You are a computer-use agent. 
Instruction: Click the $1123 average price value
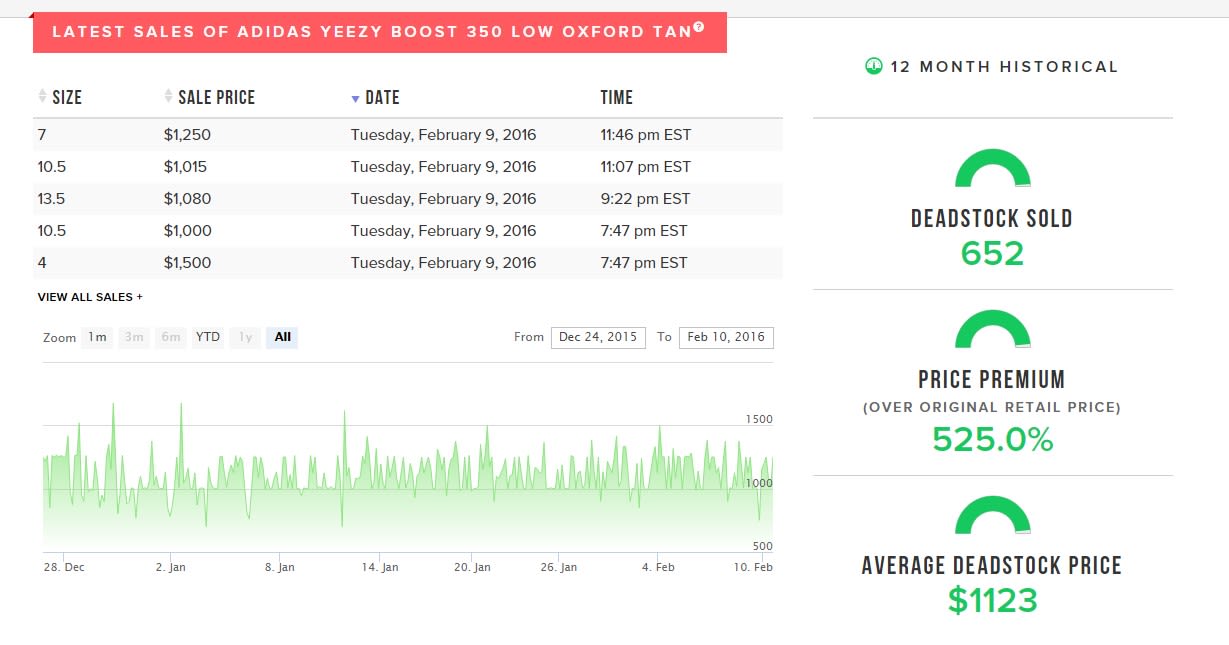[992, 600]
